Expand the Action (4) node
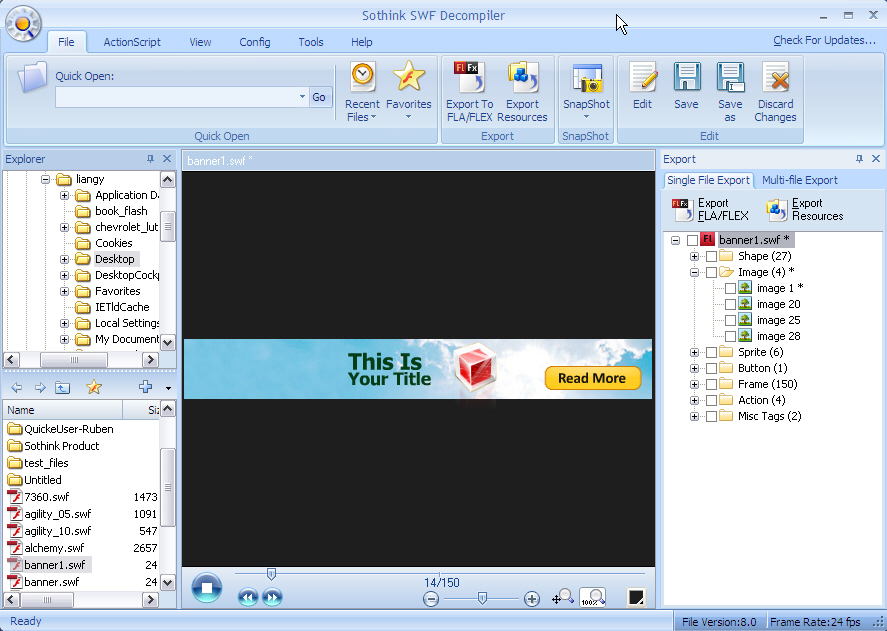 tap(694, 400)
